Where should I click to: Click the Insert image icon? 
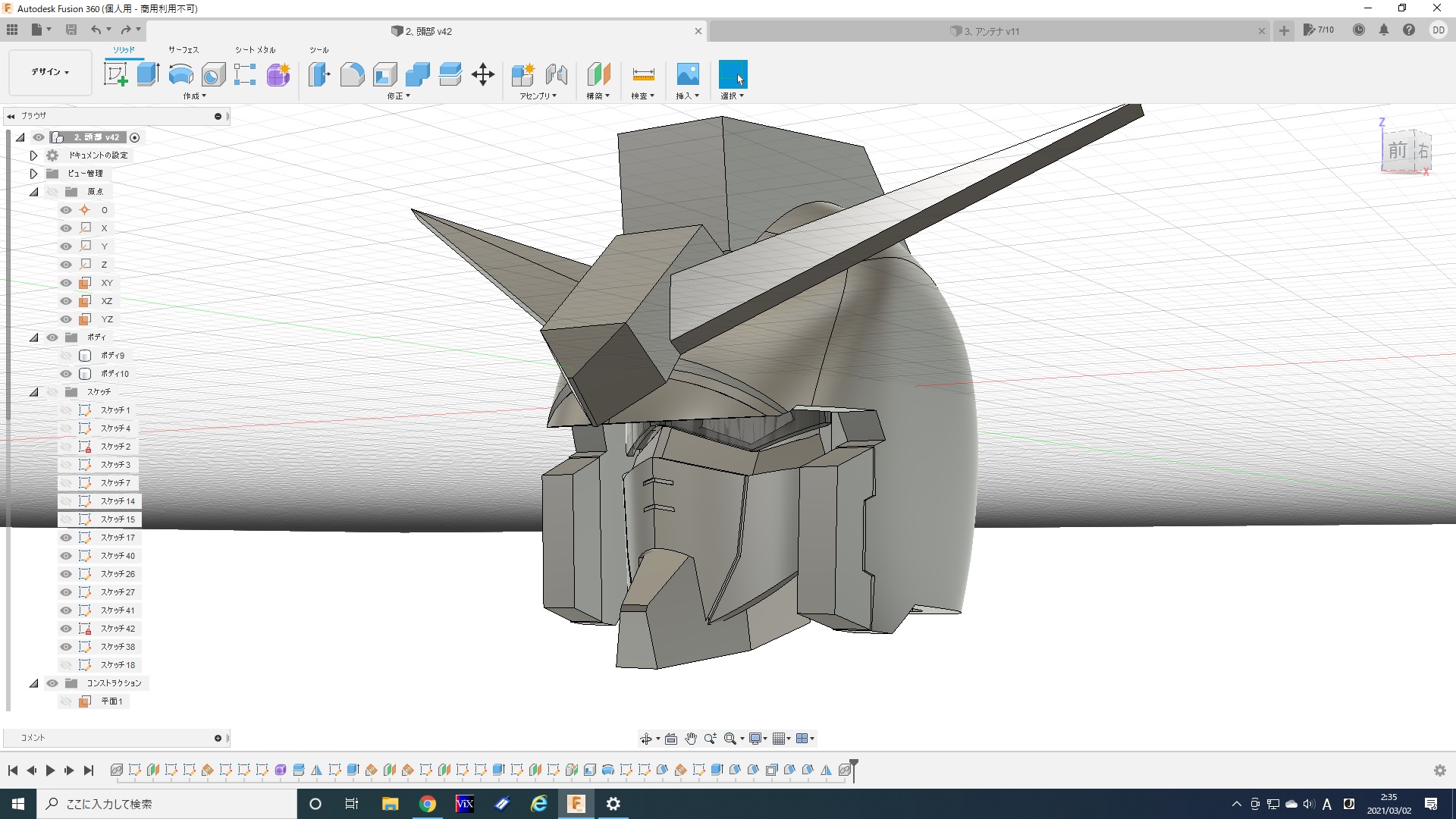(687, 74)
